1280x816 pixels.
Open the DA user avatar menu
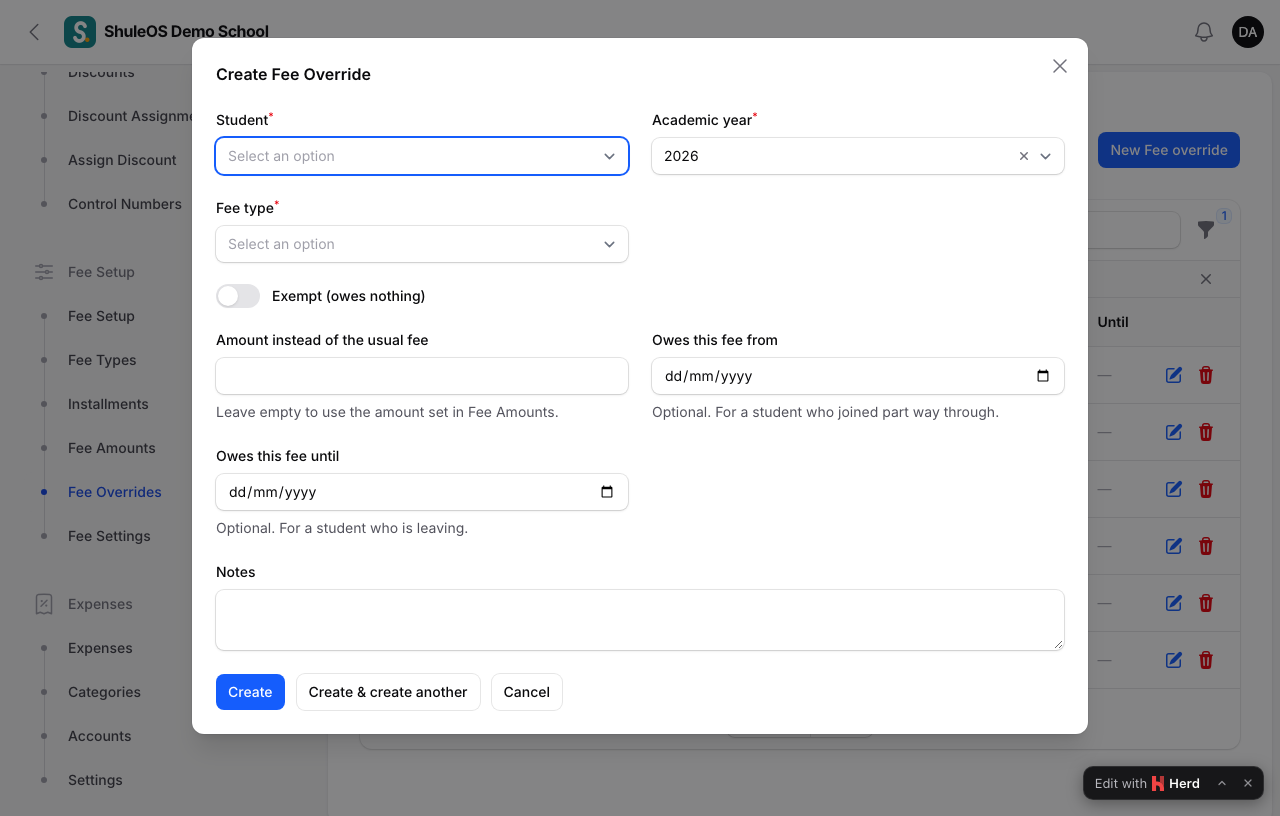coord(1248,32)
